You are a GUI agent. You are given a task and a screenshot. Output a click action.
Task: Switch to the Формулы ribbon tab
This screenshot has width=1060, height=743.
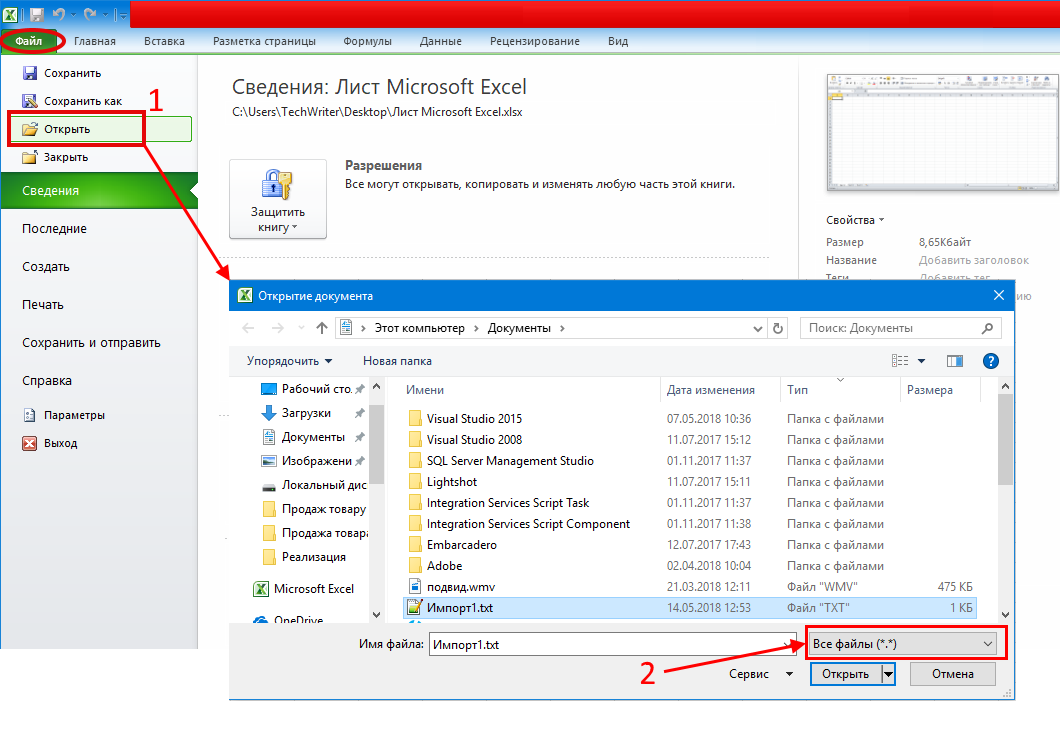[367, 41]
